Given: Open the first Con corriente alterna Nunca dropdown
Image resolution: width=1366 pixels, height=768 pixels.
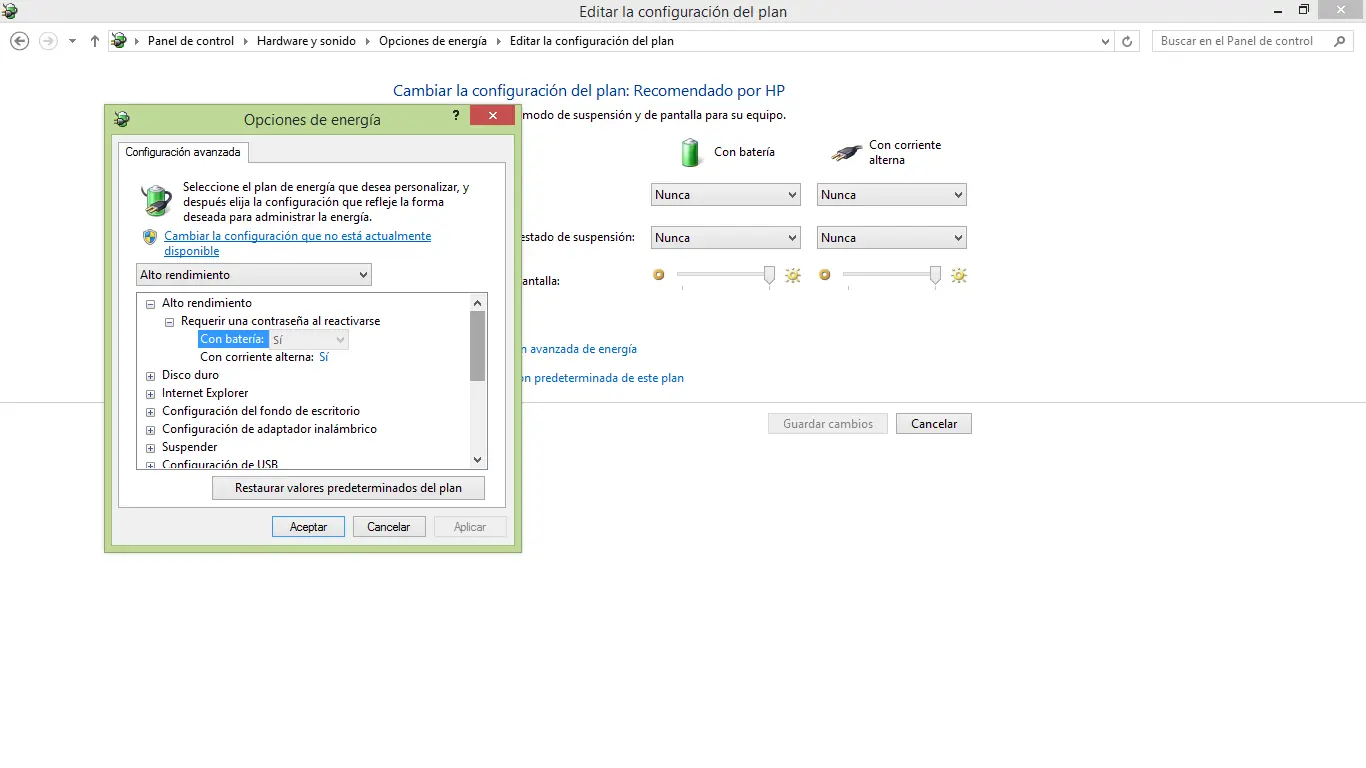Looking at the screenshot, I should [x=891, y=195].
